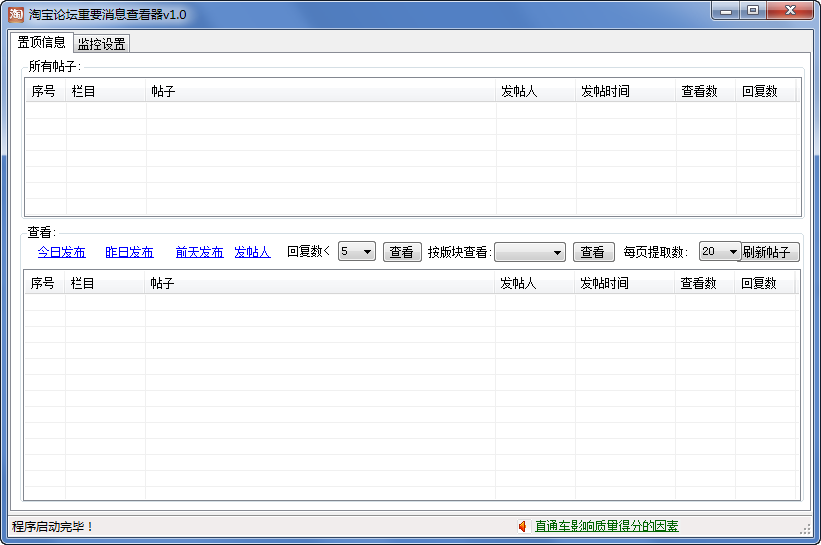Switch to the 置顶信息 tab
The image size is (821, 545).
[41, 42]
